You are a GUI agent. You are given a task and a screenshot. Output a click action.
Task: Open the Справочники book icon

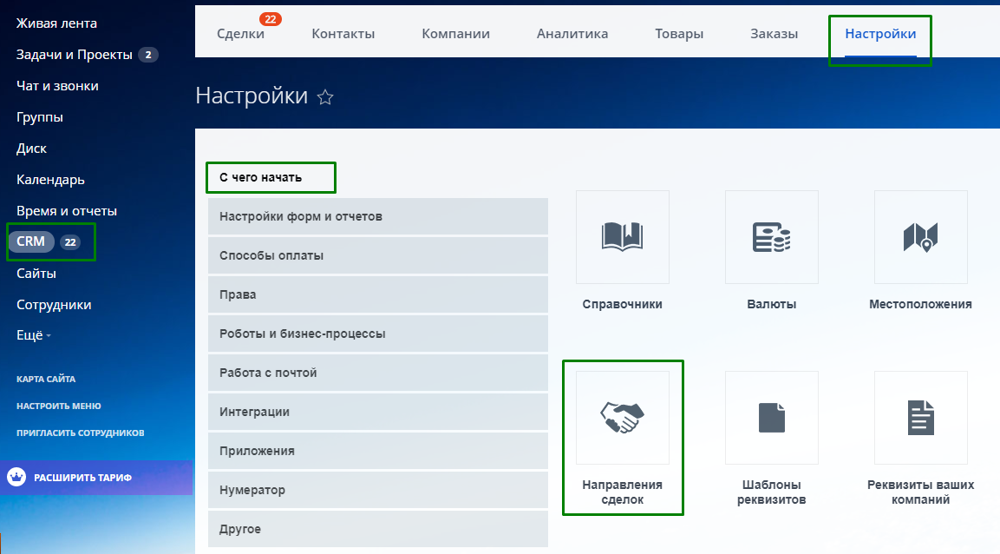622,237
